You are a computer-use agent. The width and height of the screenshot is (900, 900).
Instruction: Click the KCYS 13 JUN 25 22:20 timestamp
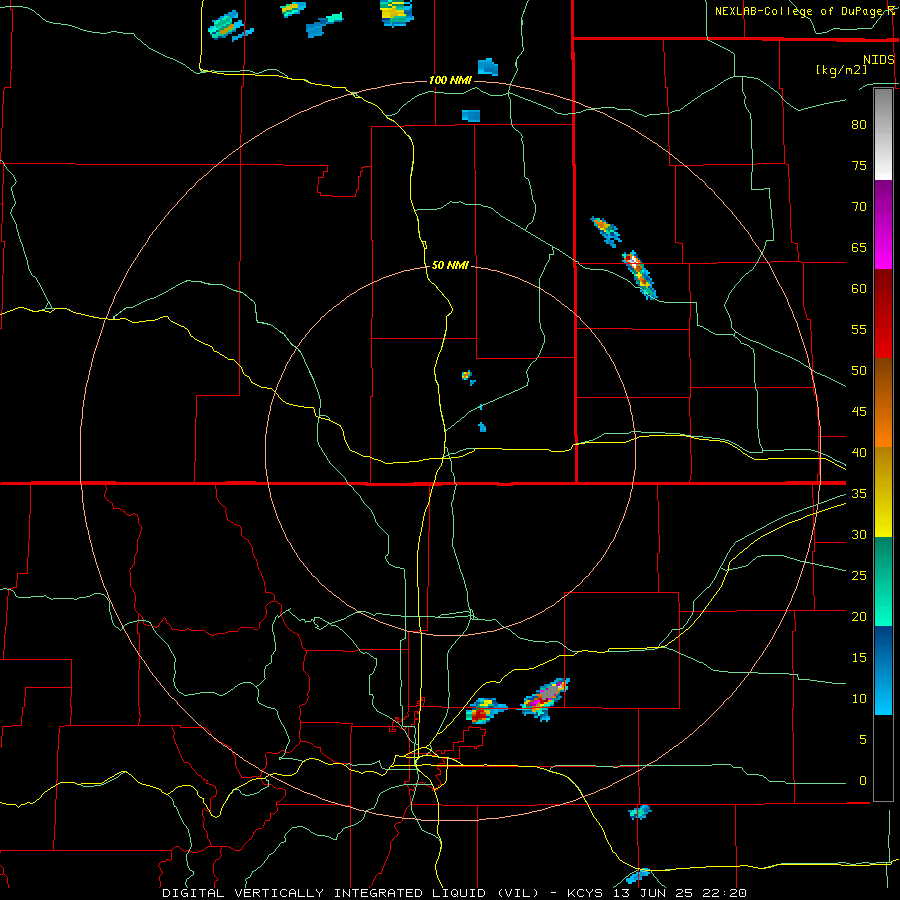[657, 893]
